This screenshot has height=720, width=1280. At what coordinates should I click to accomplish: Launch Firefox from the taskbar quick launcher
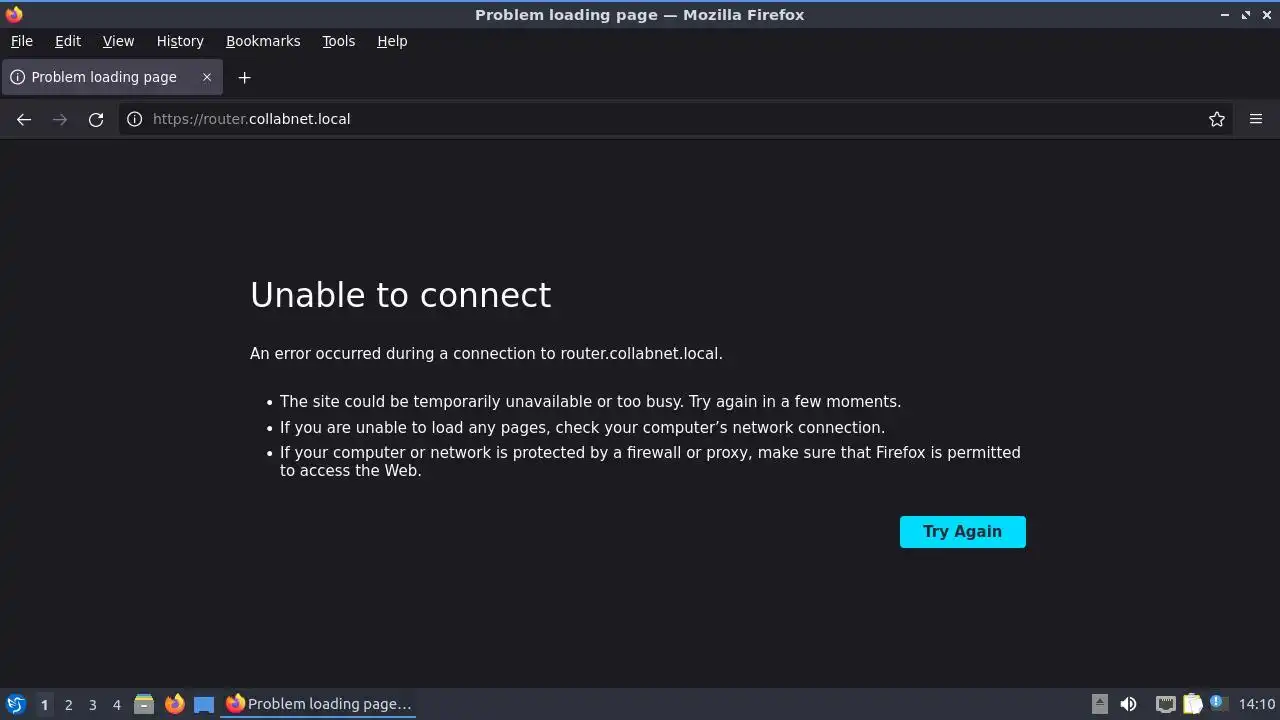click(x=174, y=704)
